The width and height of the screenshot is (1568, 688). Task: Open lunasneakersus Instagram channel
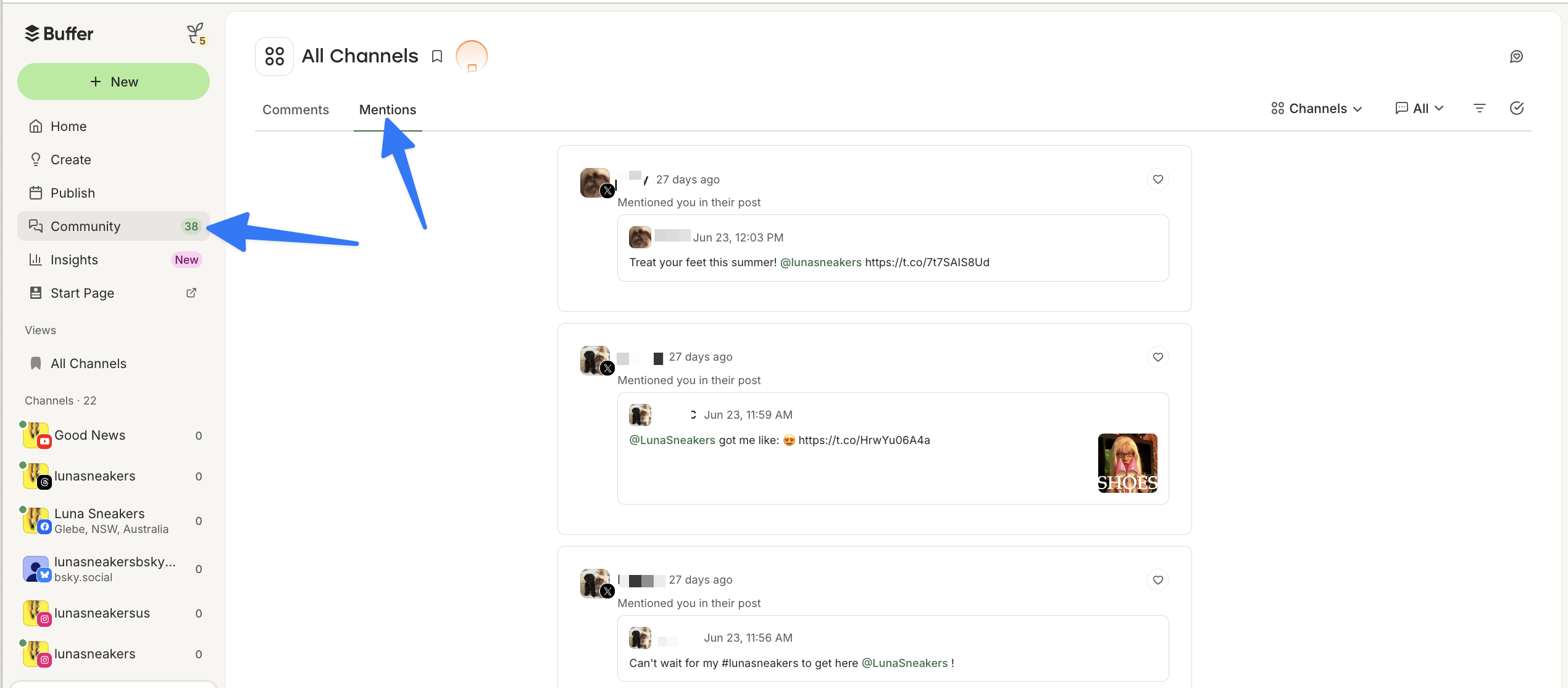pos(114,613)
